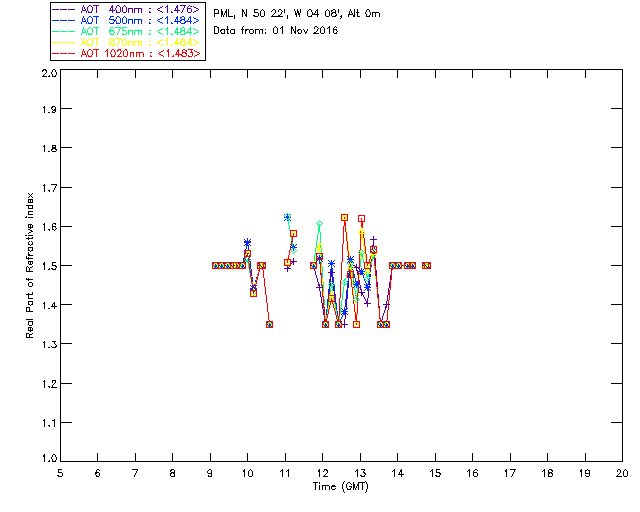Click the red AOT 1020nm <1.483> legend entry

(x=126, y=53)
